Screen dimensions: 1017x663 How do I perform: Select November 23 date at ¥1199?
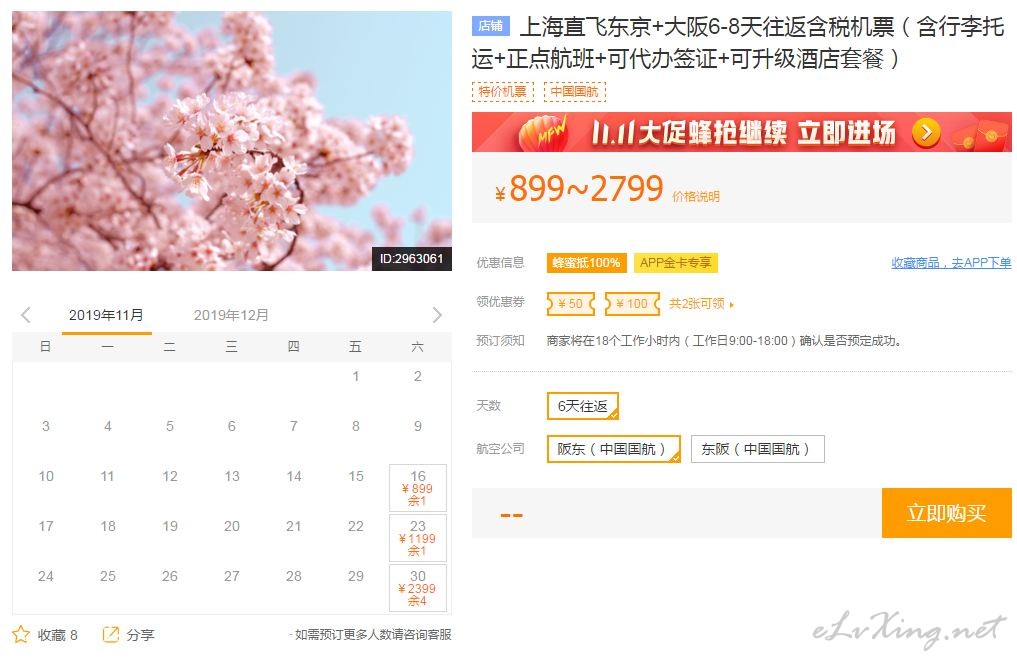[x=418, y=538]
